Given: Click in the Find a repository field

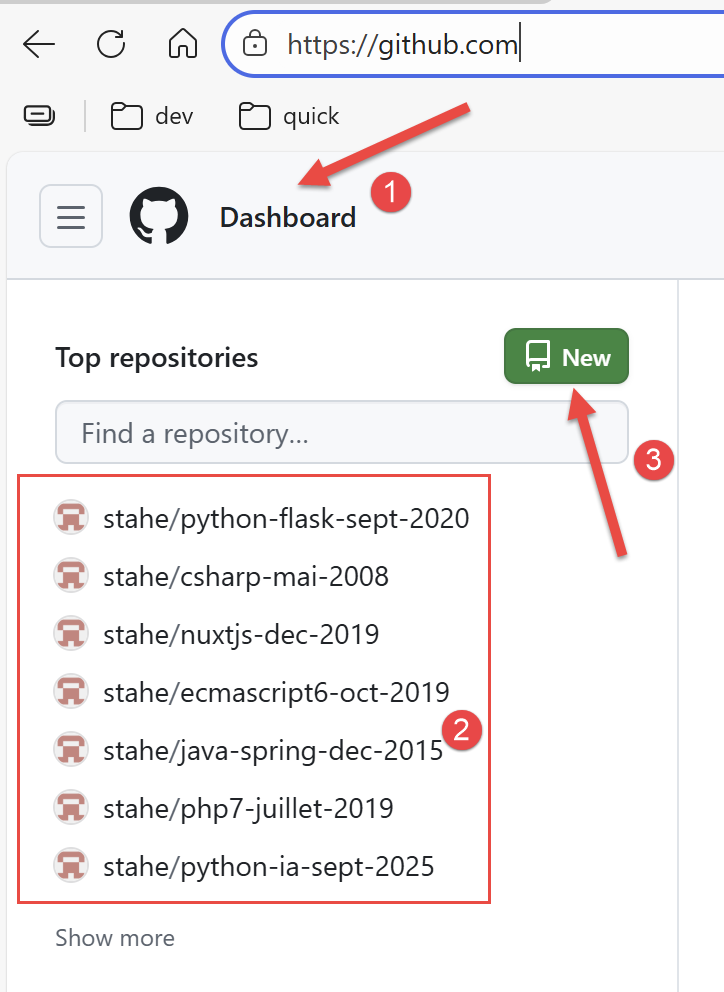Looking at the screenshot, I should 341,433.
